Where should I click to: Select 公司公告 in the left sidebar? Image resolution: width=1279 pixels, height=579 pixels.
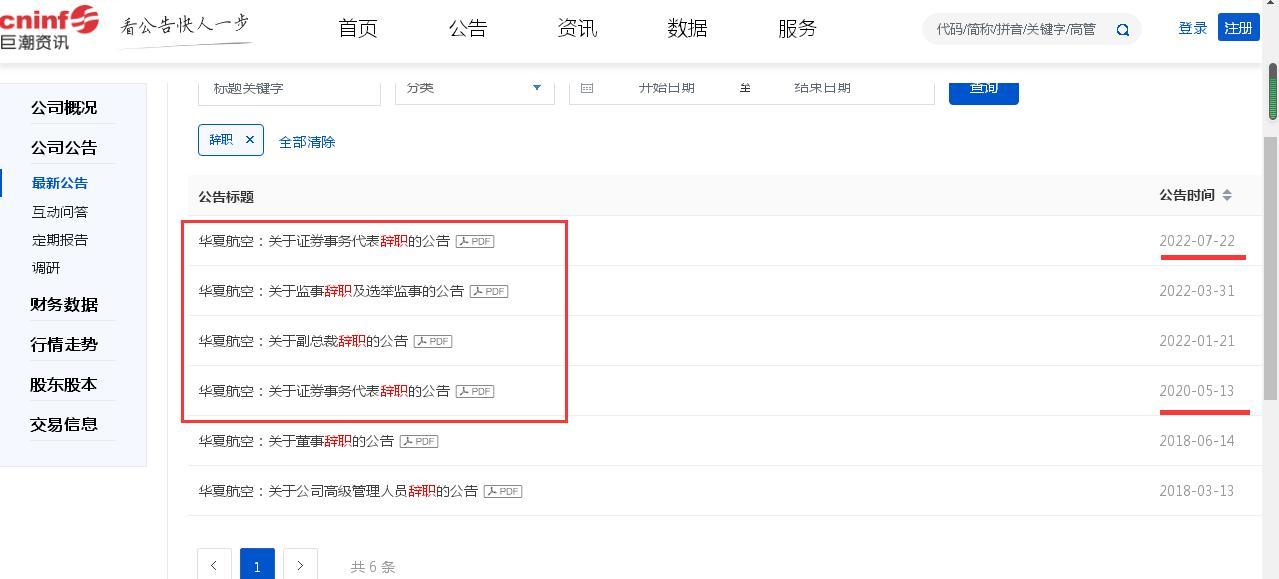64,148
